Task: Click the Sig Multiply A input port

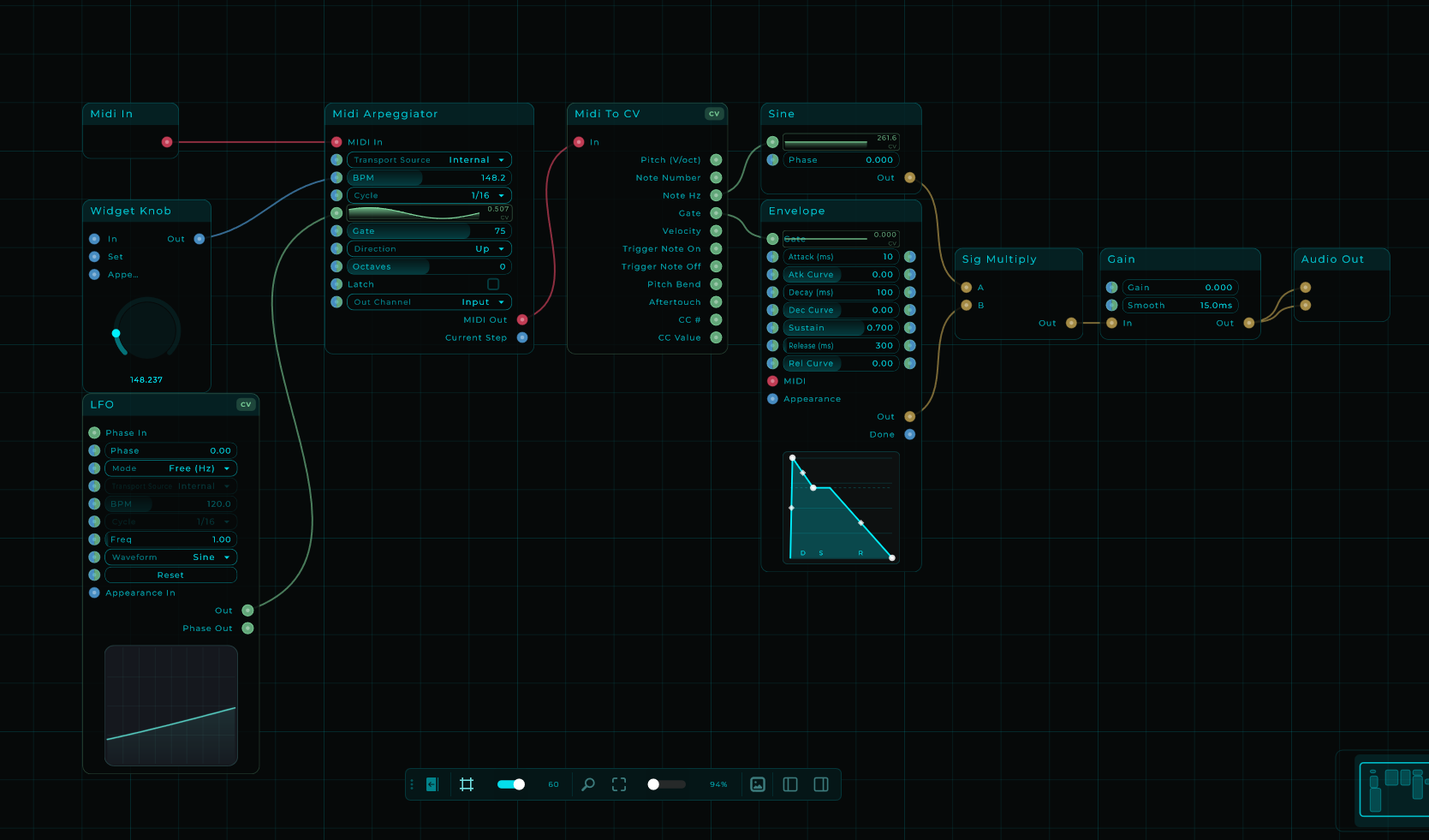Action: tap(966, 288)
